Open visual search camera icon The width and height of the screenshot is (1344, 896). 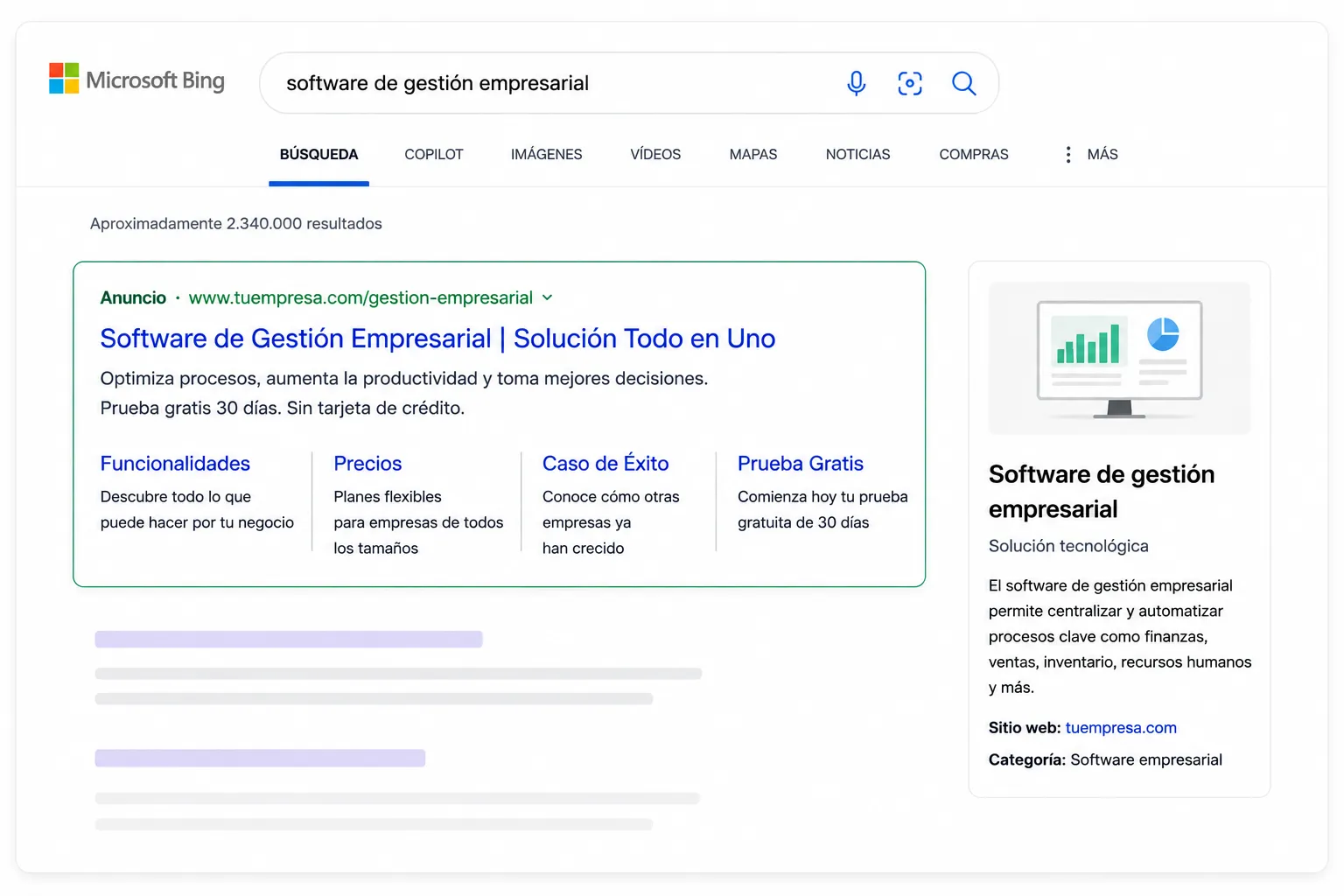pyautogui.click(x=910, y=83)
